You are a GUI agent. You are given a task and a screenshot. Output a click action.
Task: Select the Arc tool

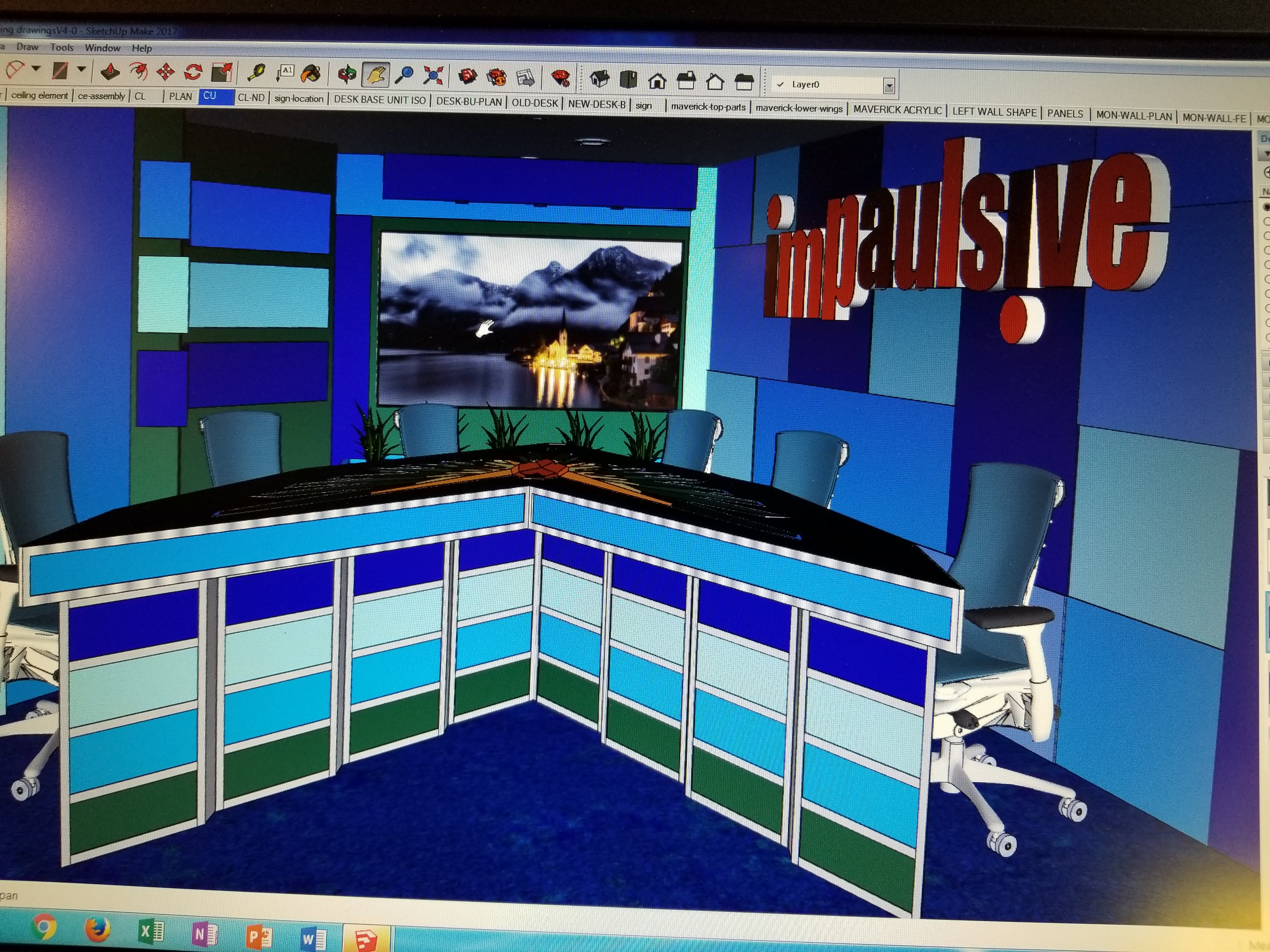pyautogui.click(x=14, y=71)
